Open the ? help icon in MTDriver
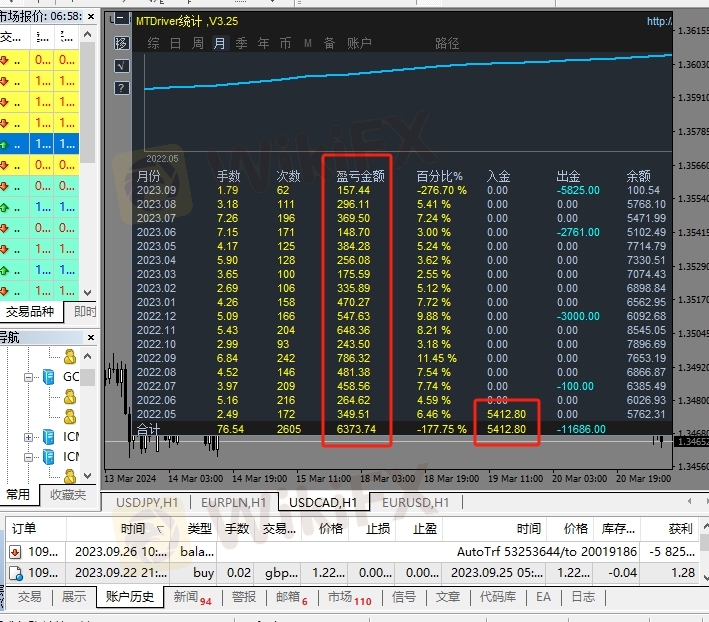This screenshot has height=622, width=709. pos(121,88)
